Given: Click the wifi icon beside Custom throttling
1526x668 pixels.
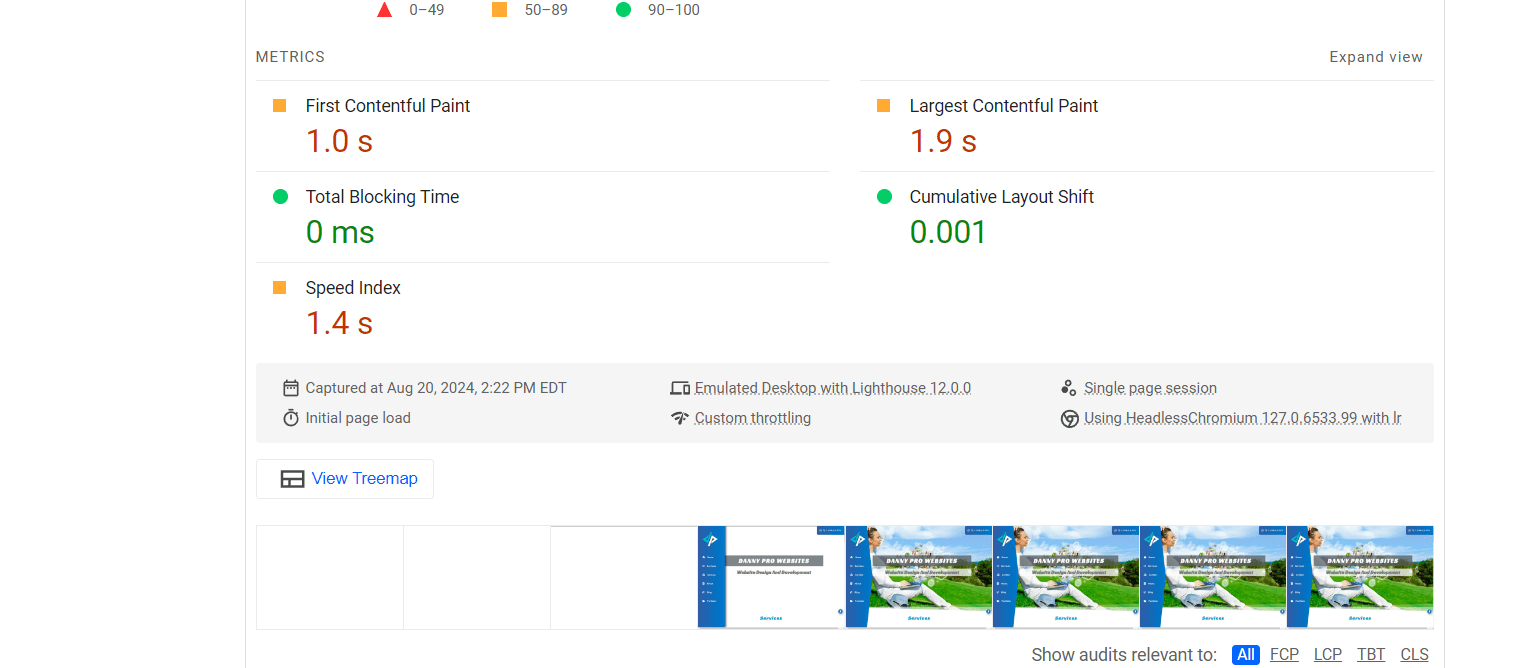Looking at the screenshot, I should 680,418.
